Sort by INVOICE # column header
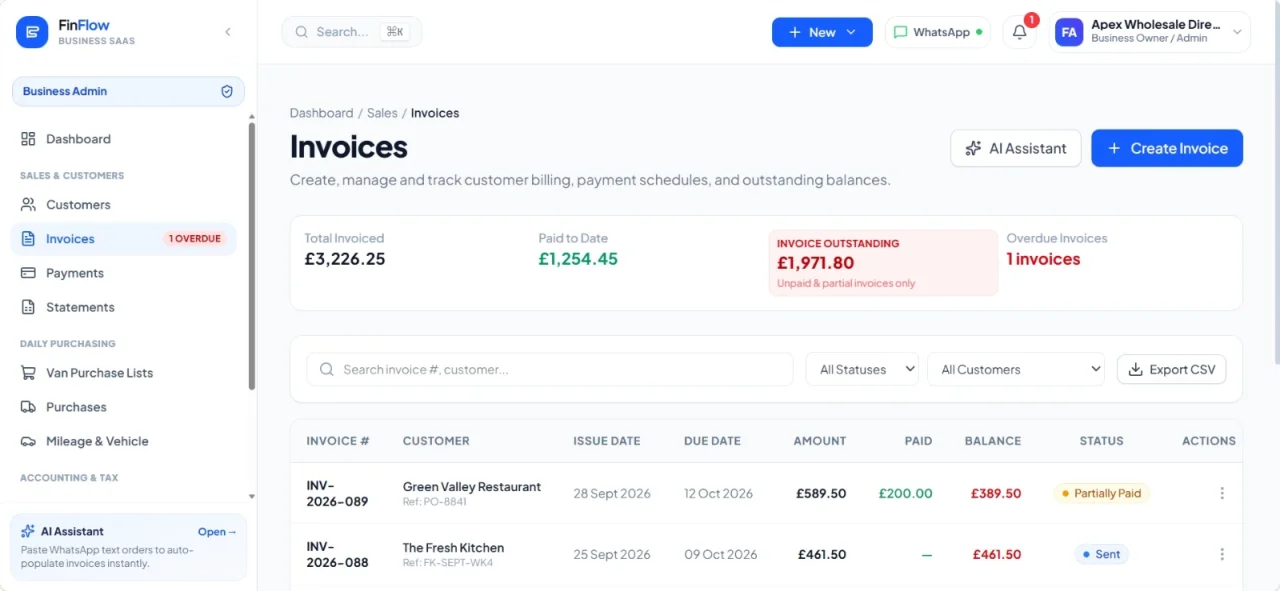This screenshot has height=591, width=1280. pyautogui.click(x=338, y=441)
